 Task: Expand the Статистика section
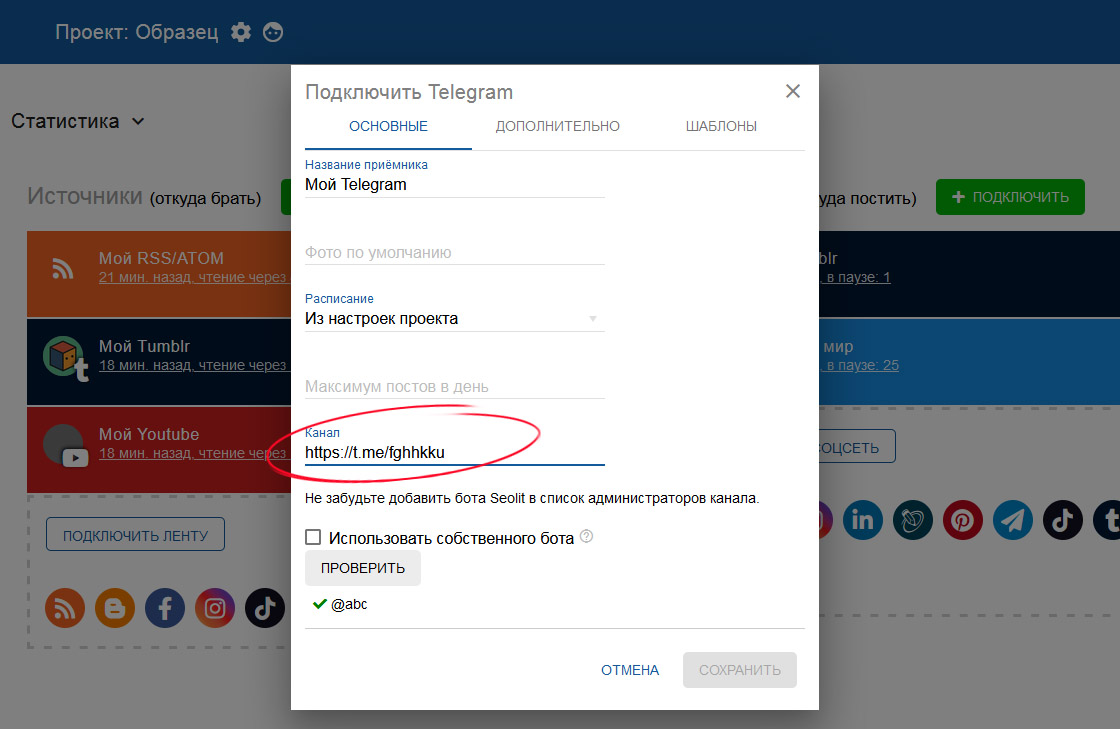[x=78, y=121]
